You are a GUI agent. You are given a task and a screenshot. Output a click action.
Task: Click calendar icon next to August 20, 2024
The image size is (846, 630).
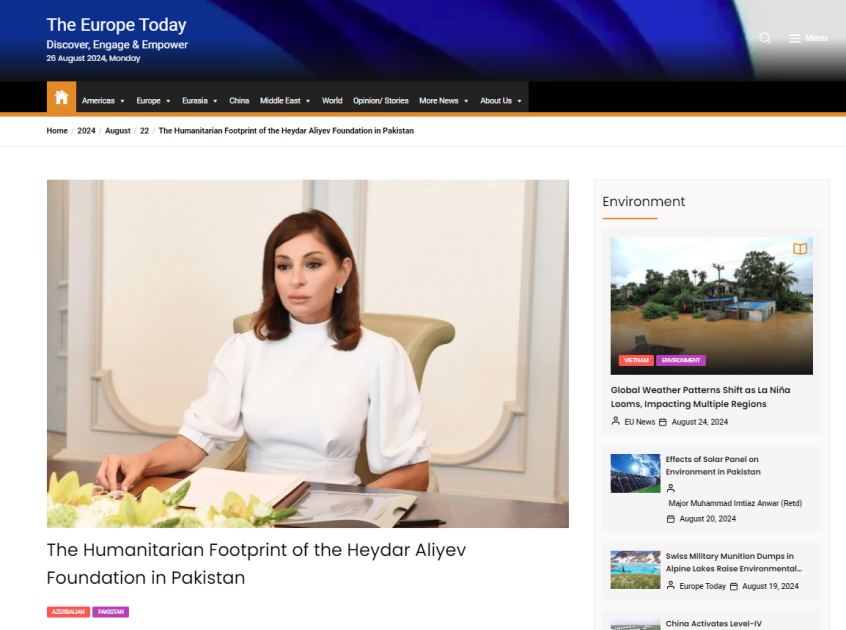[671, 519]
